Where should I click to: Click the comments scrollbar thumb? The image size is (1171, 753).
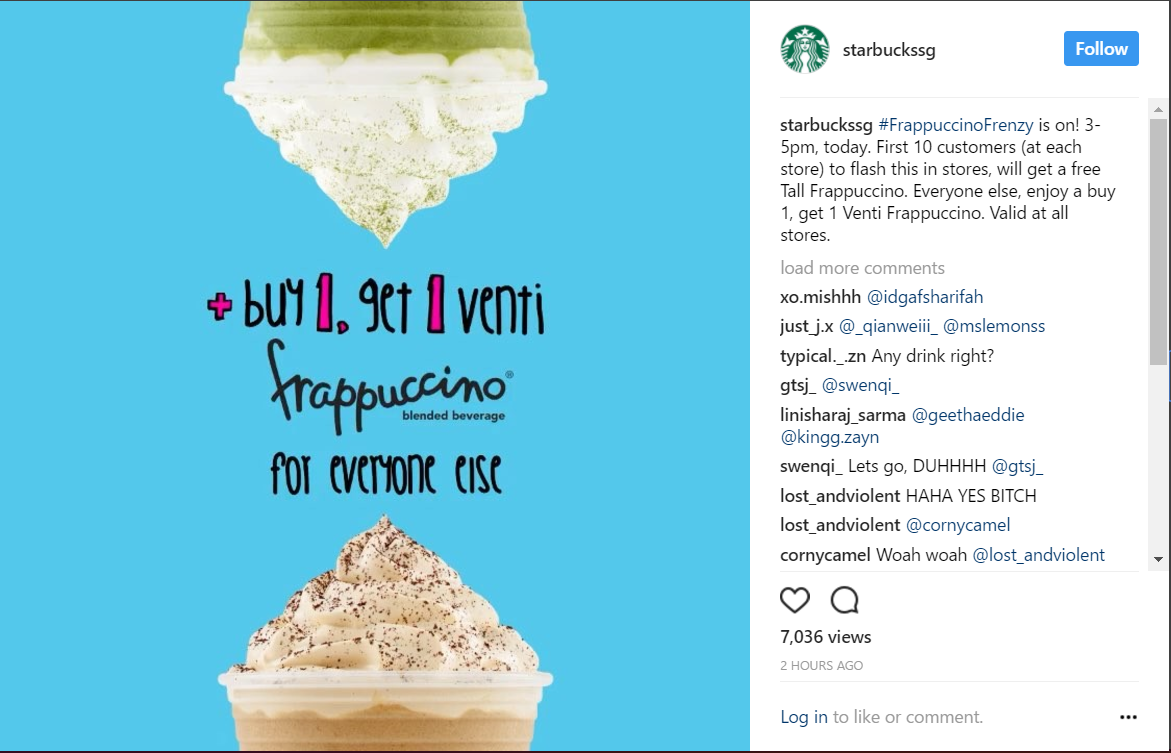(x=1158, y=241)
